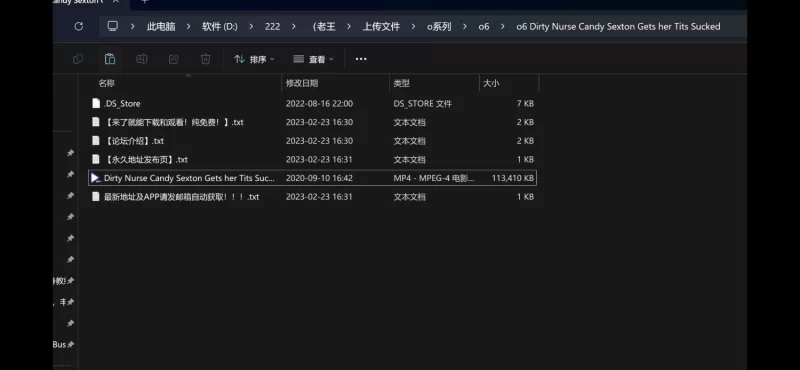The width and height of the screenshot is (800, 370).
Task: Open the 排序 sort dropdown
Action: 254,59
